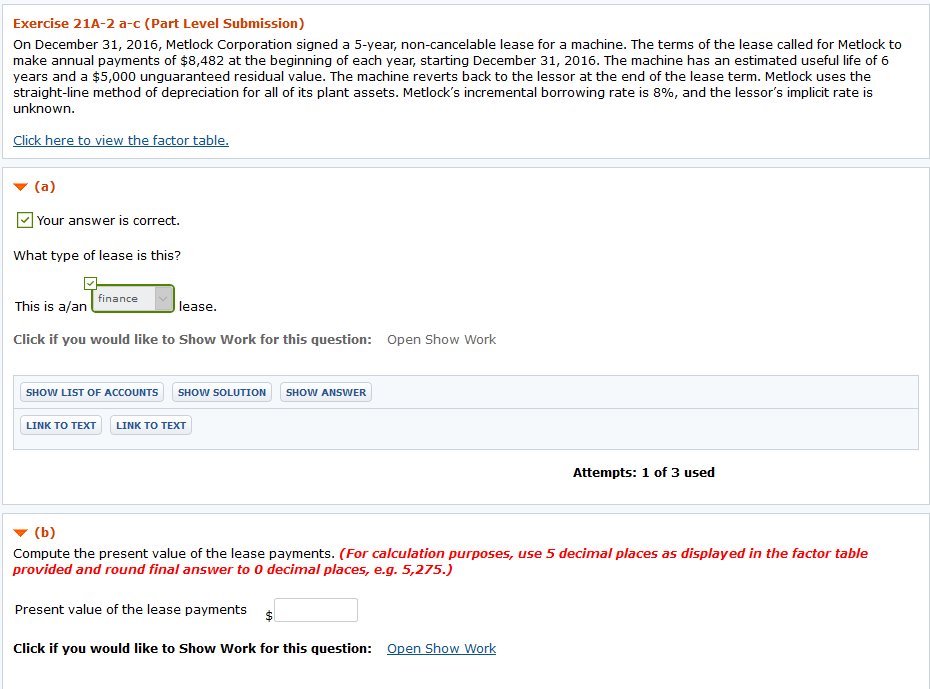Select the dropdown arrow on the finance combo box
Viewport: 930px width, 689px height.
[161, 298]
